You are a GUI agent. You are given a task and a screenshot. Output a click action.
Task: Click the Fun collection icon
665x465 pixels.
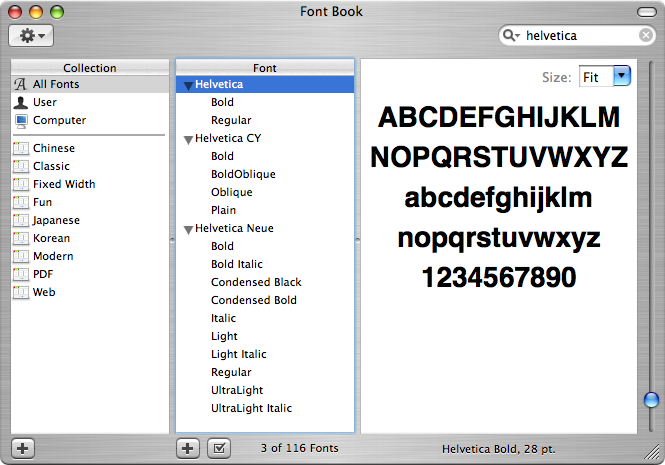click(x=21, y=202)
